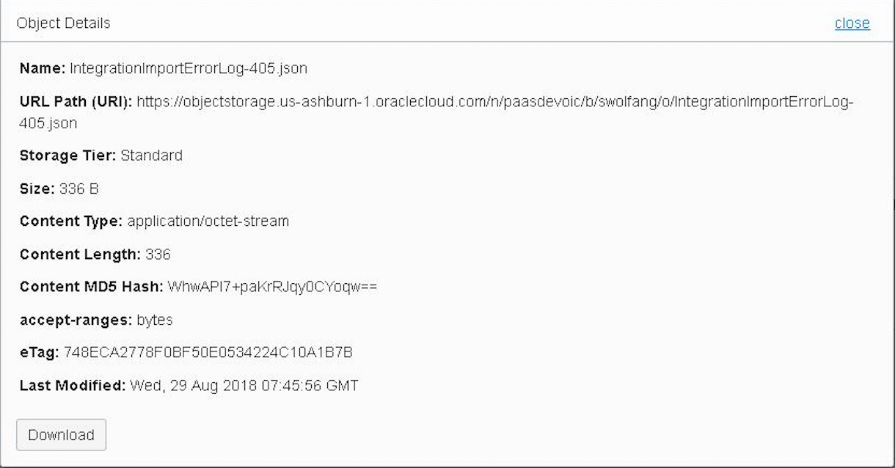The image size is (895, 468).
Task: Click the Content Length label
Action: [79, 254]
